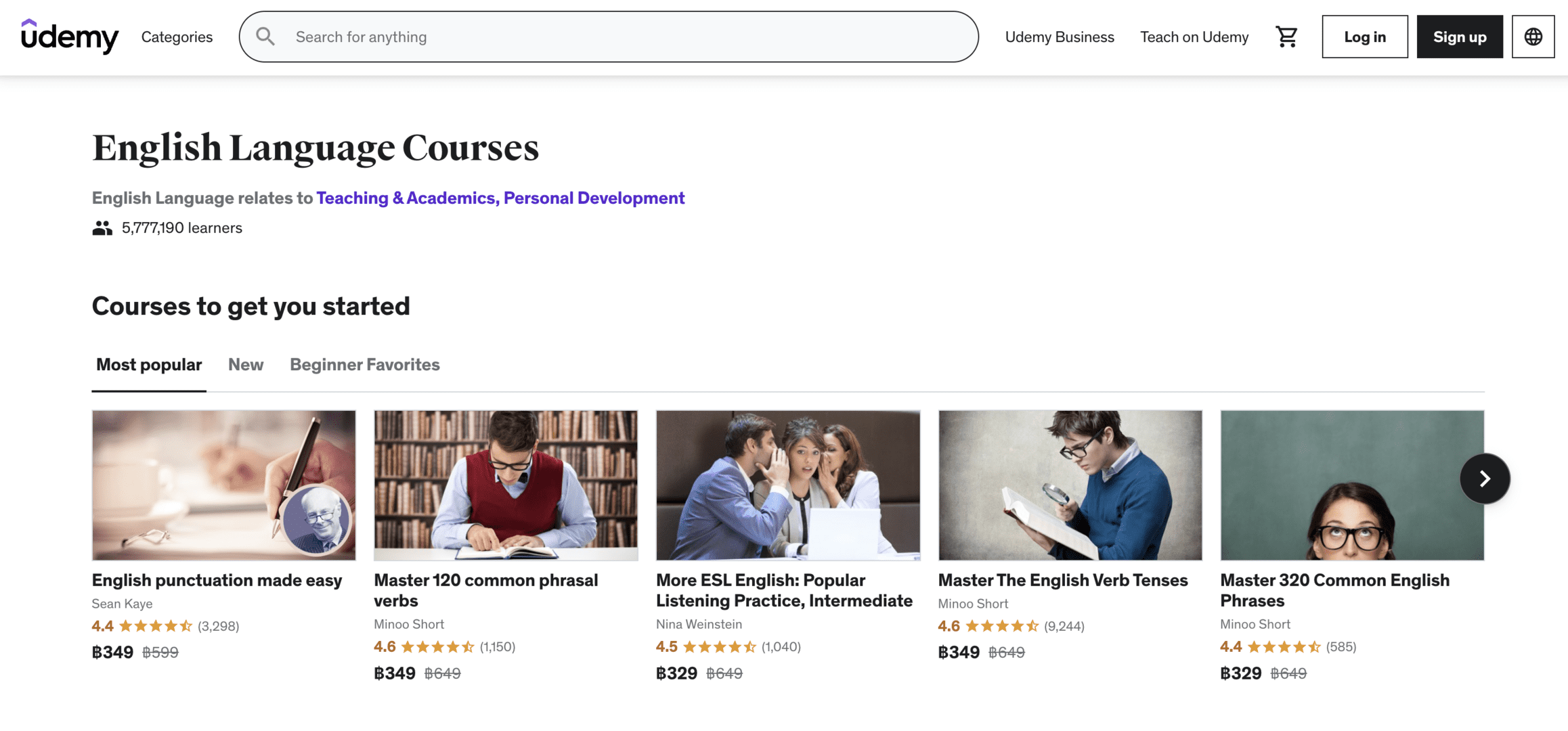Click Master 320 Common English Phrases title

1335,591
